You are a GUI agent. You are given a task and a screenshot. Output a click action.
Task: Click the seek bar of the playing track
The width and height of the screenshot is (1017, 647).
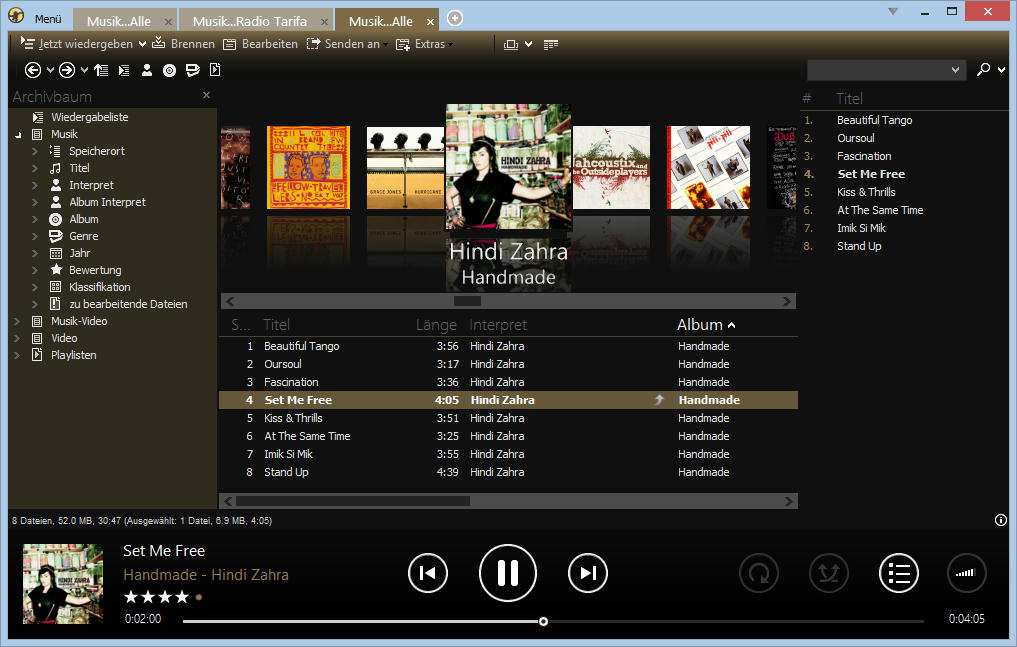[x=553, y=621]
